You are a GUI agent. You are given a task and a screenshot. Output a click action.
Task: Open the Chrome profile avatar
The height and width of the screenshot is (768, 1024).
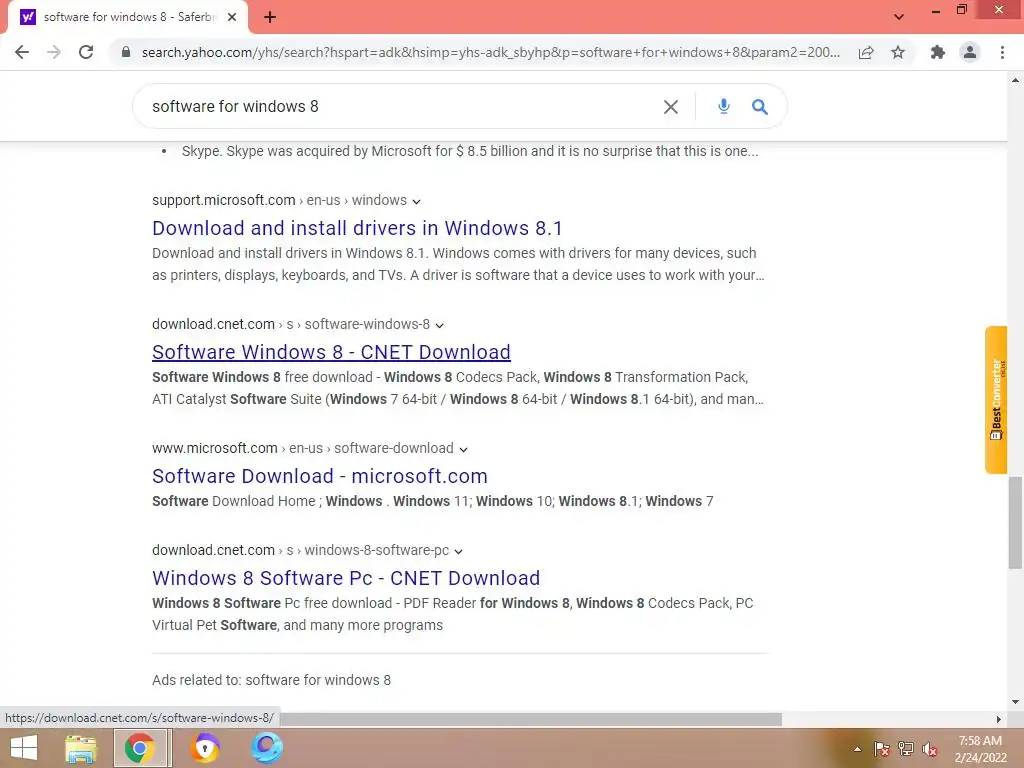[970, 52]
